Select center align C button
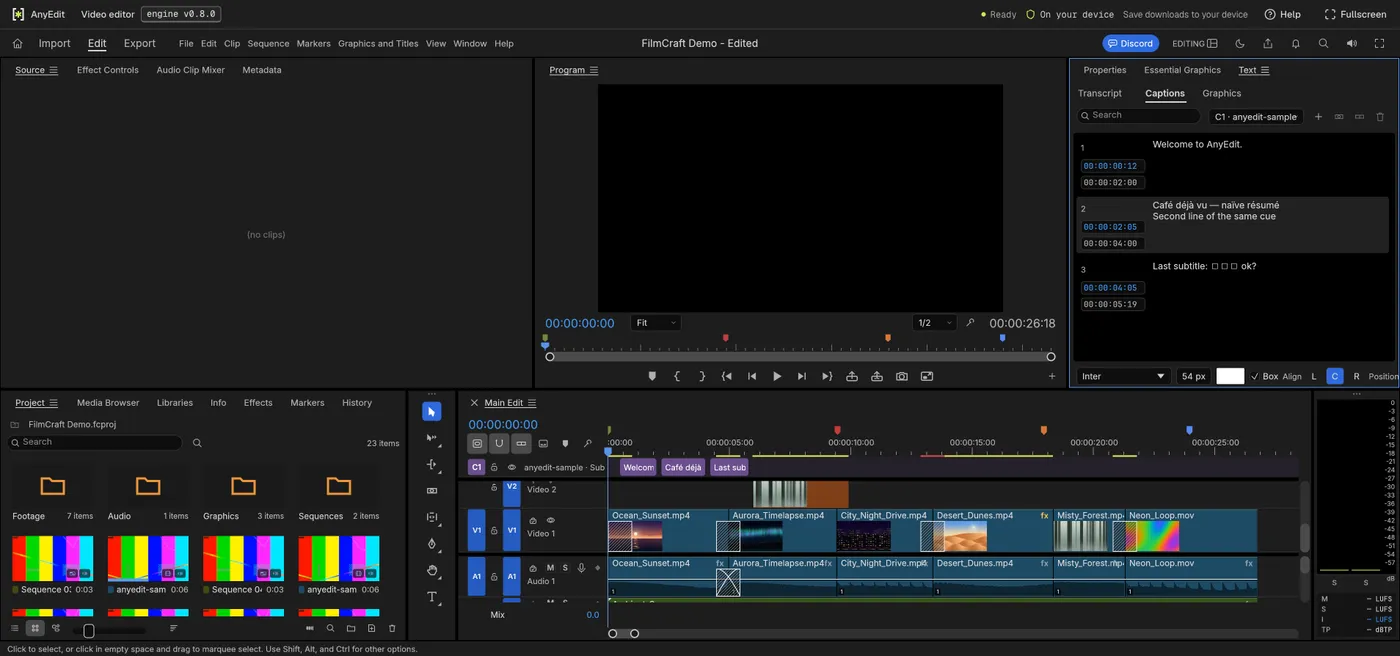Screen dimensions: 1400x656 click(x=1334, y=376)
